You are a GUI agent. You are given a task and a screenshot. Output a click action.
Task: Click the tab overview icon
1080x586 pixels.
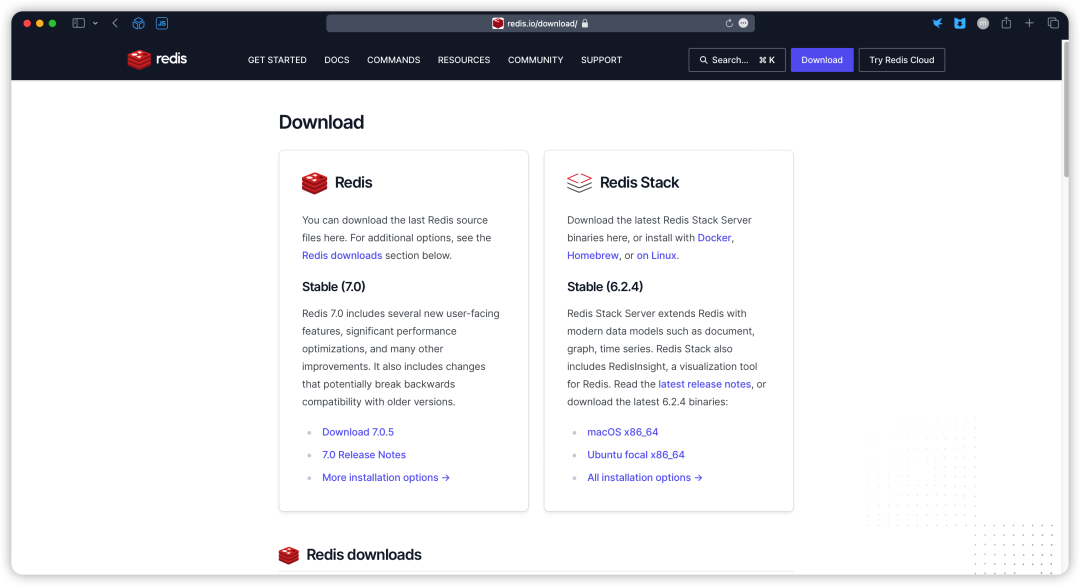click(1053, 22)
